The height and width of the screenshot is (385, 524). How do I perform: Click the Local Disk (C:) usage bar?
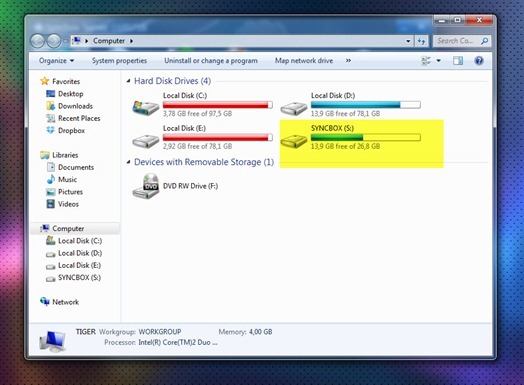(x=218, y=105)
